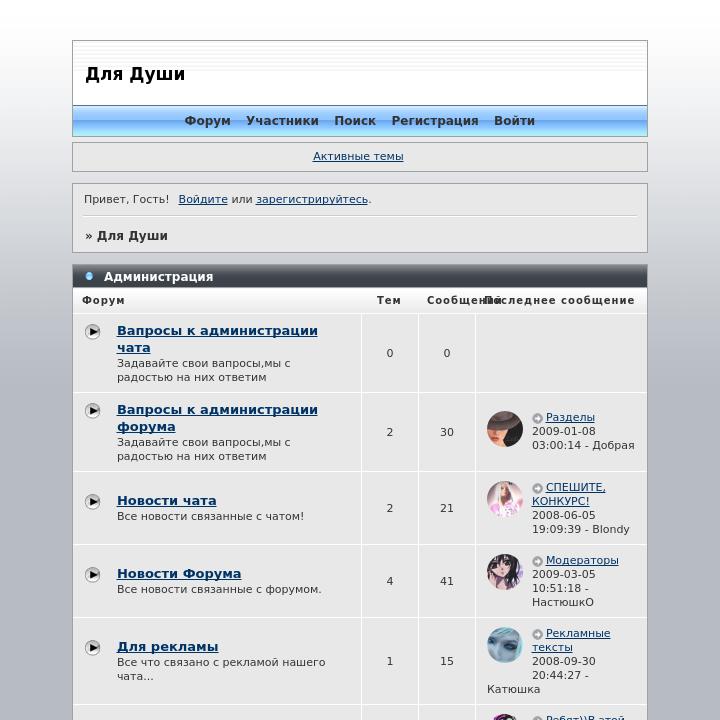
Task: Go to Поиск in navigation bar
Action: tap(355, 121)
